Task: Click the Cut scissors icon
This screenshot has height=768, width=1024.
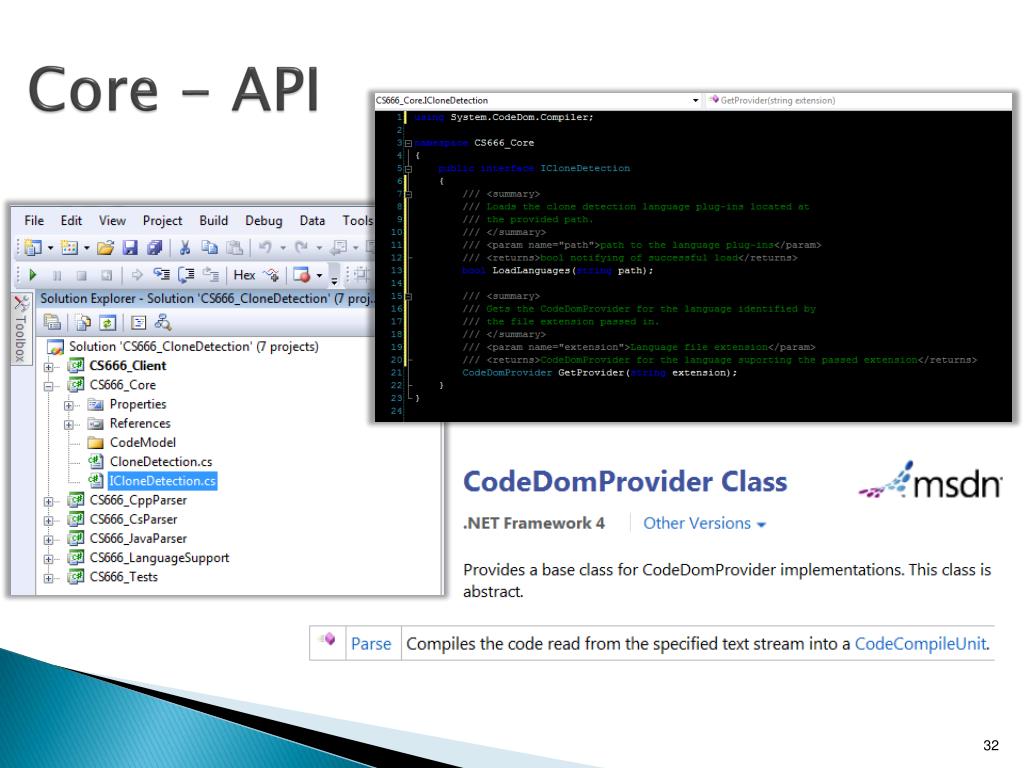Action: [x=185, y=247]
